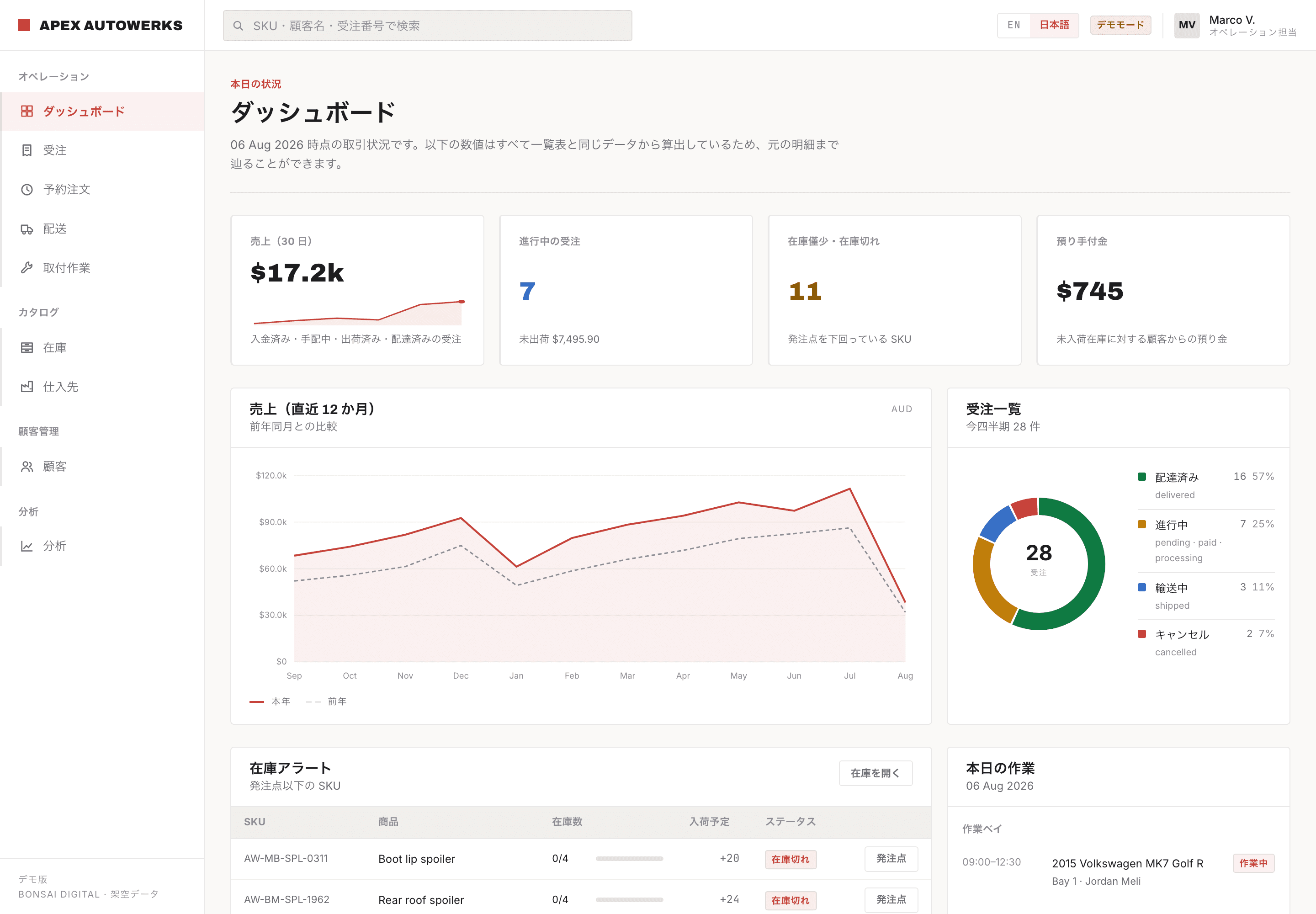Screen dimensions: 1316x914
Task: Click the 顧客 people icon
Action: coord(27,467)
